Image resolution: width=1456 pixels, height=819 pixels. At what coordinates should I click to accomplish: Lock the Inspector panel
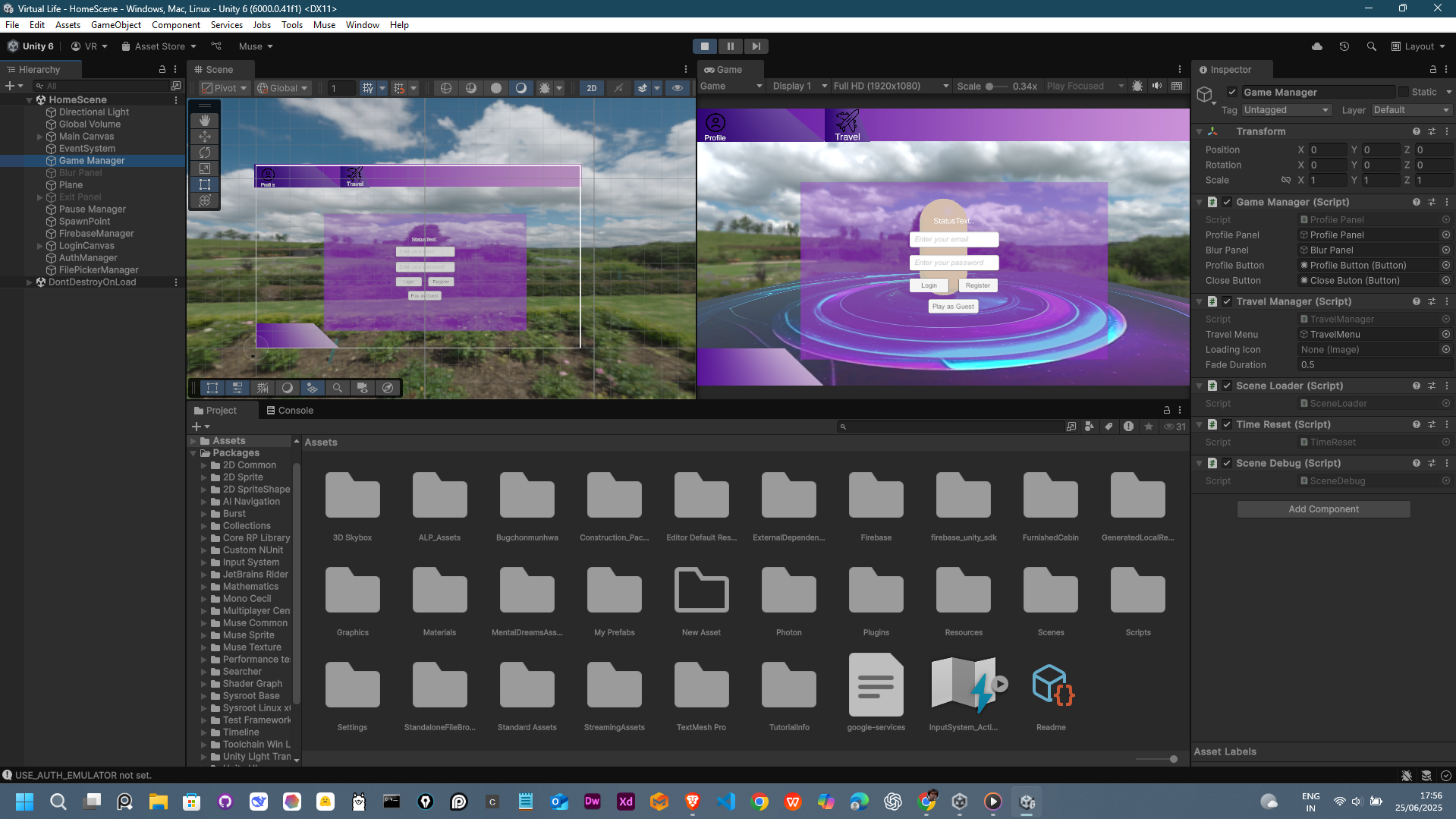(x=1433, y=69)
